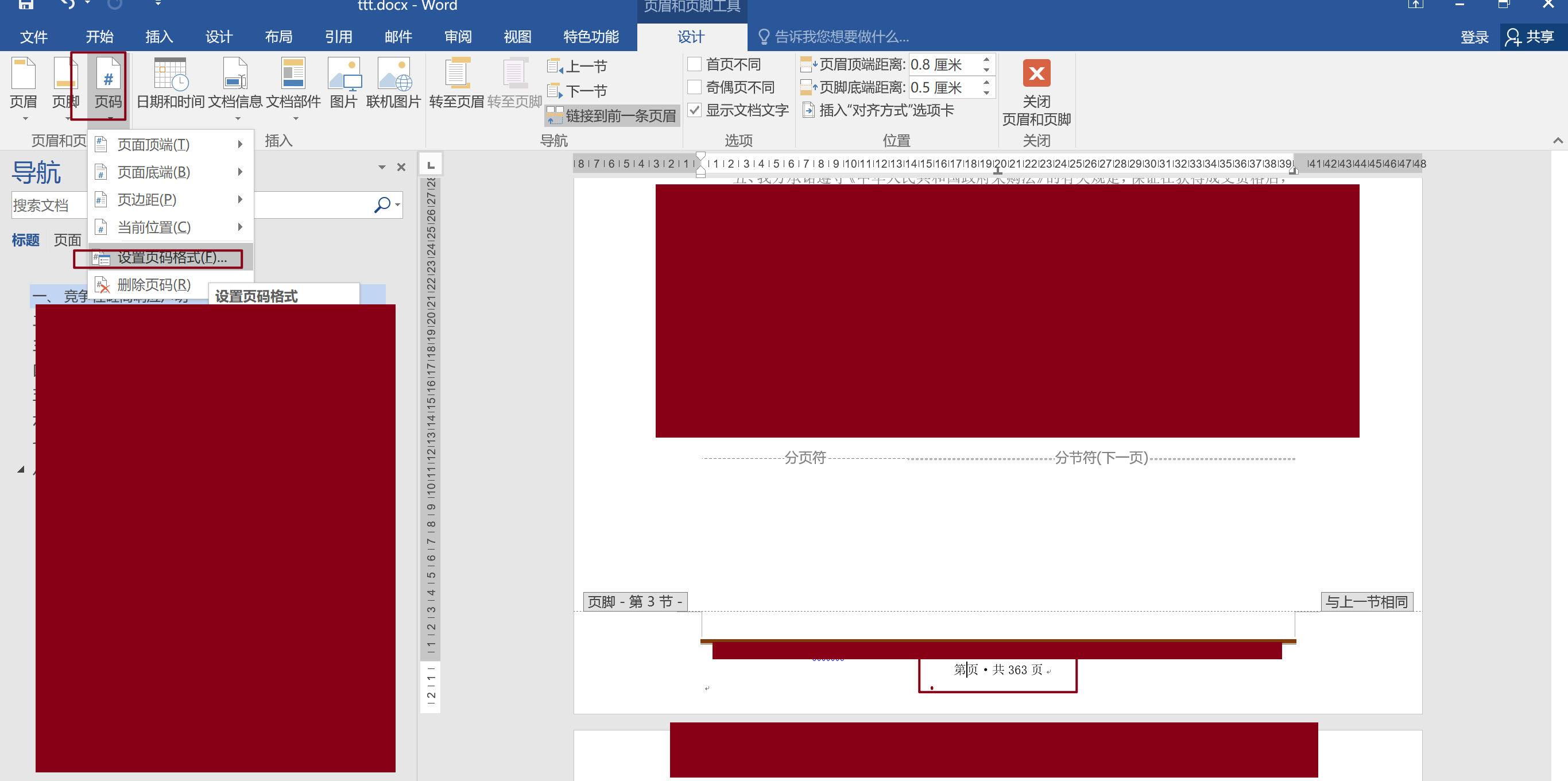Increase 页眉顶端距离 with up spinner arrow
This screenshot has width=1568, height=781.
[x=986, y=60]
